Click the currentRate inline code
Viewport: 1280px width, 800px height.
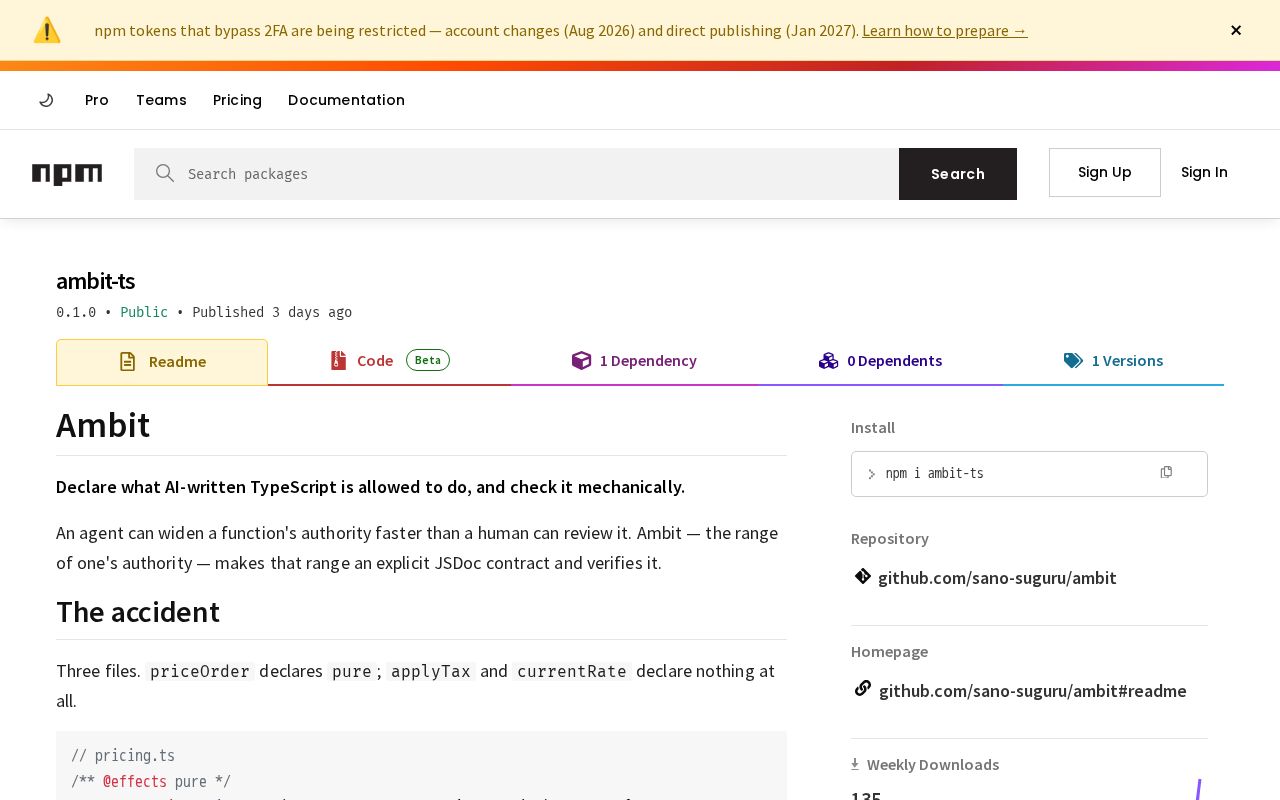(x=571, y=671)
